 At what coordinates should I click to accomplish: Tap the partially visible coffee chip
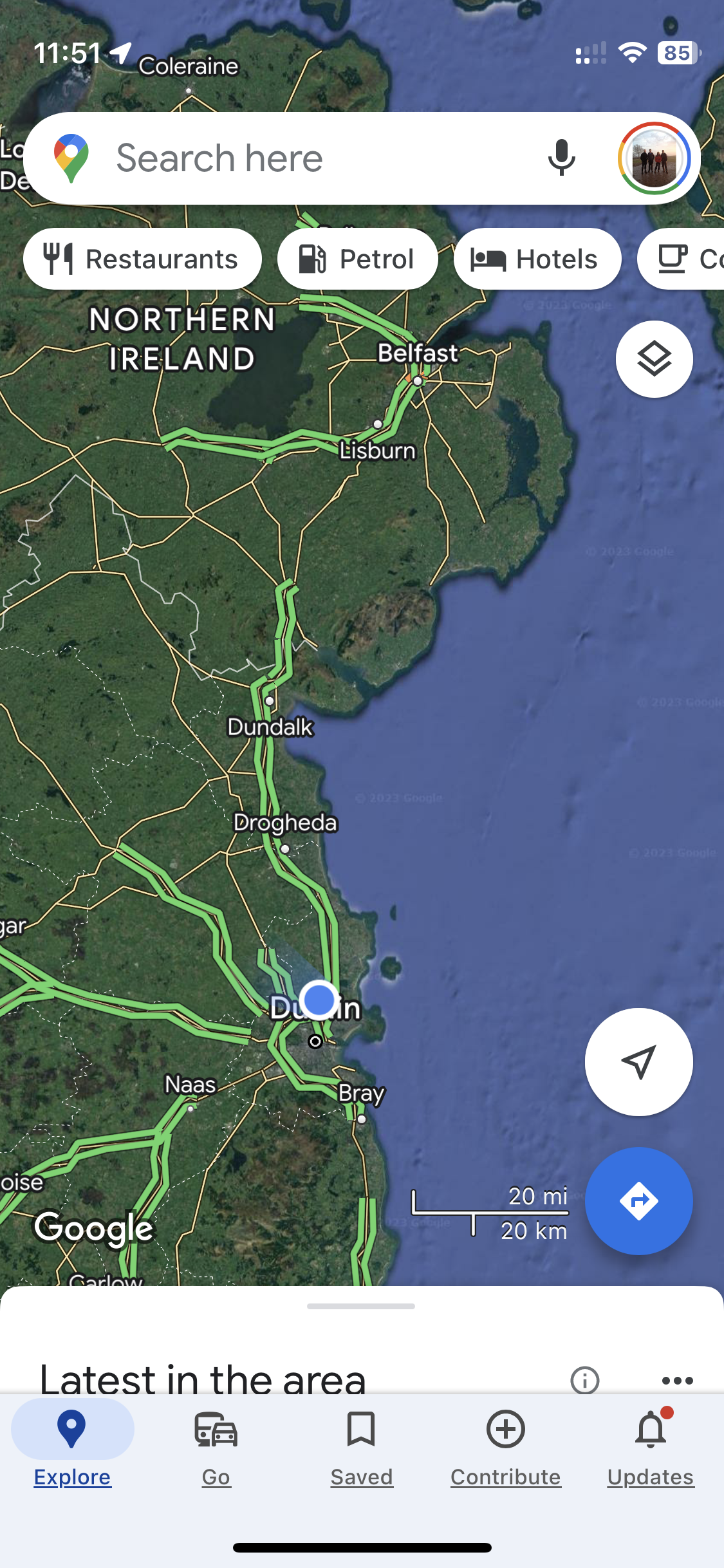[681, 259]
